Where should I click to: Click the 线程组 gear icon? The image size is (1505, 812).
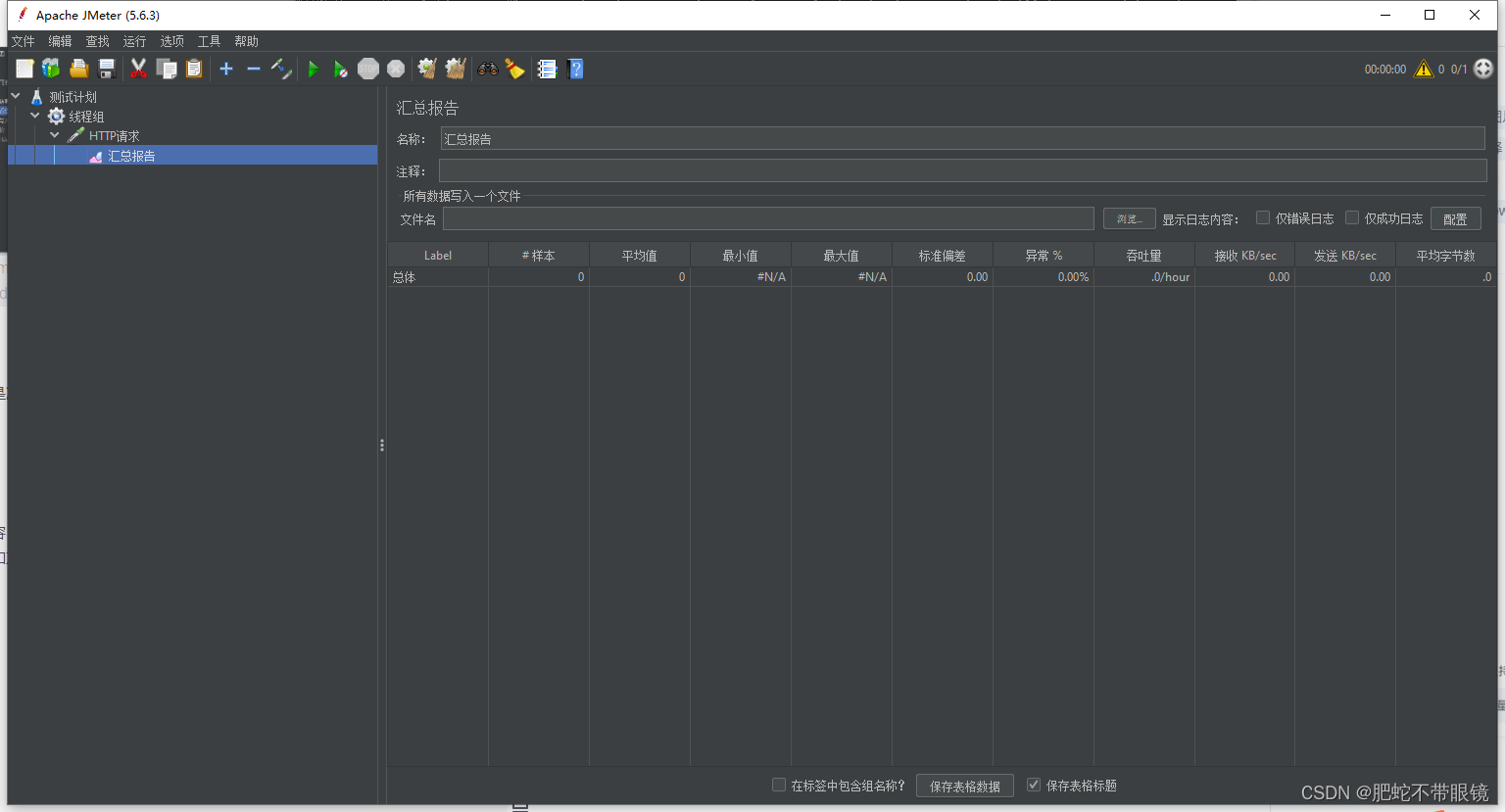57,117
